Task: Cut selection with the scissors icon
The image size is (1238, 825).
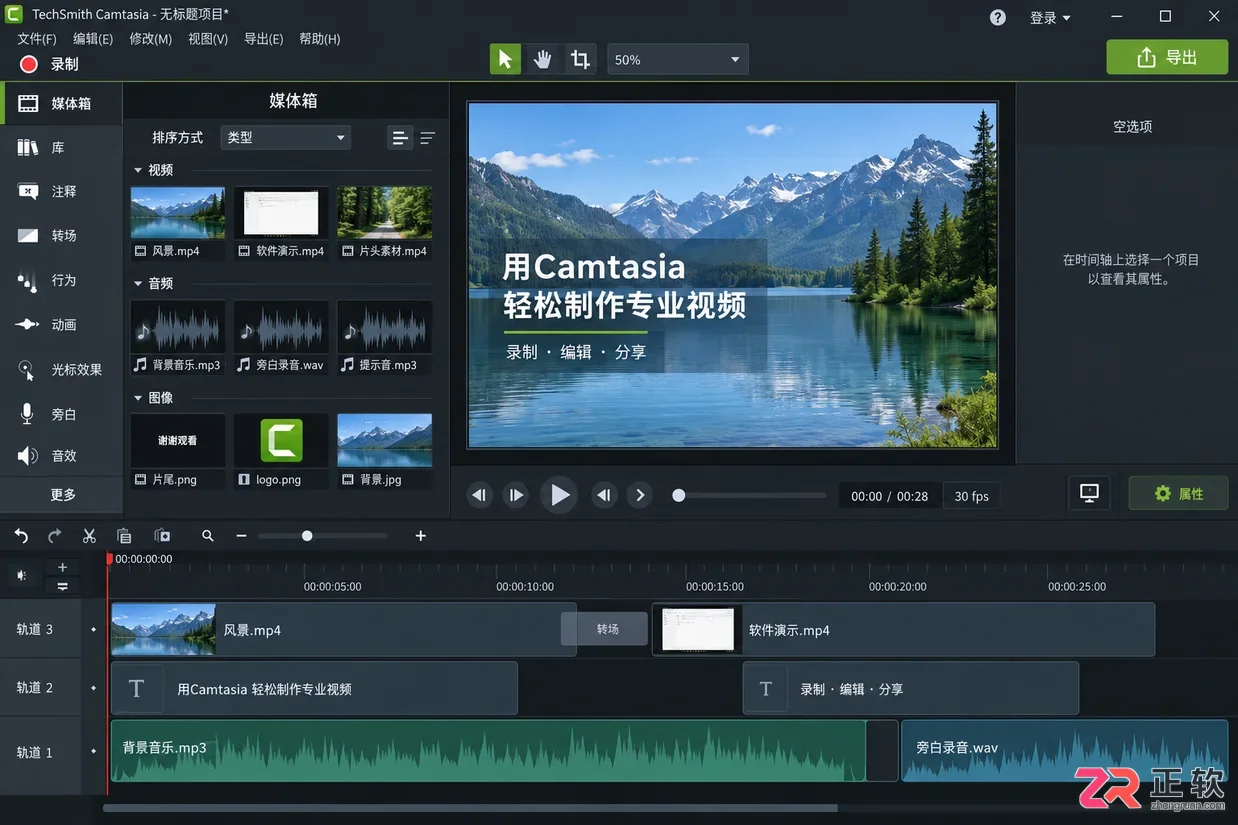Action: (89, 536)
